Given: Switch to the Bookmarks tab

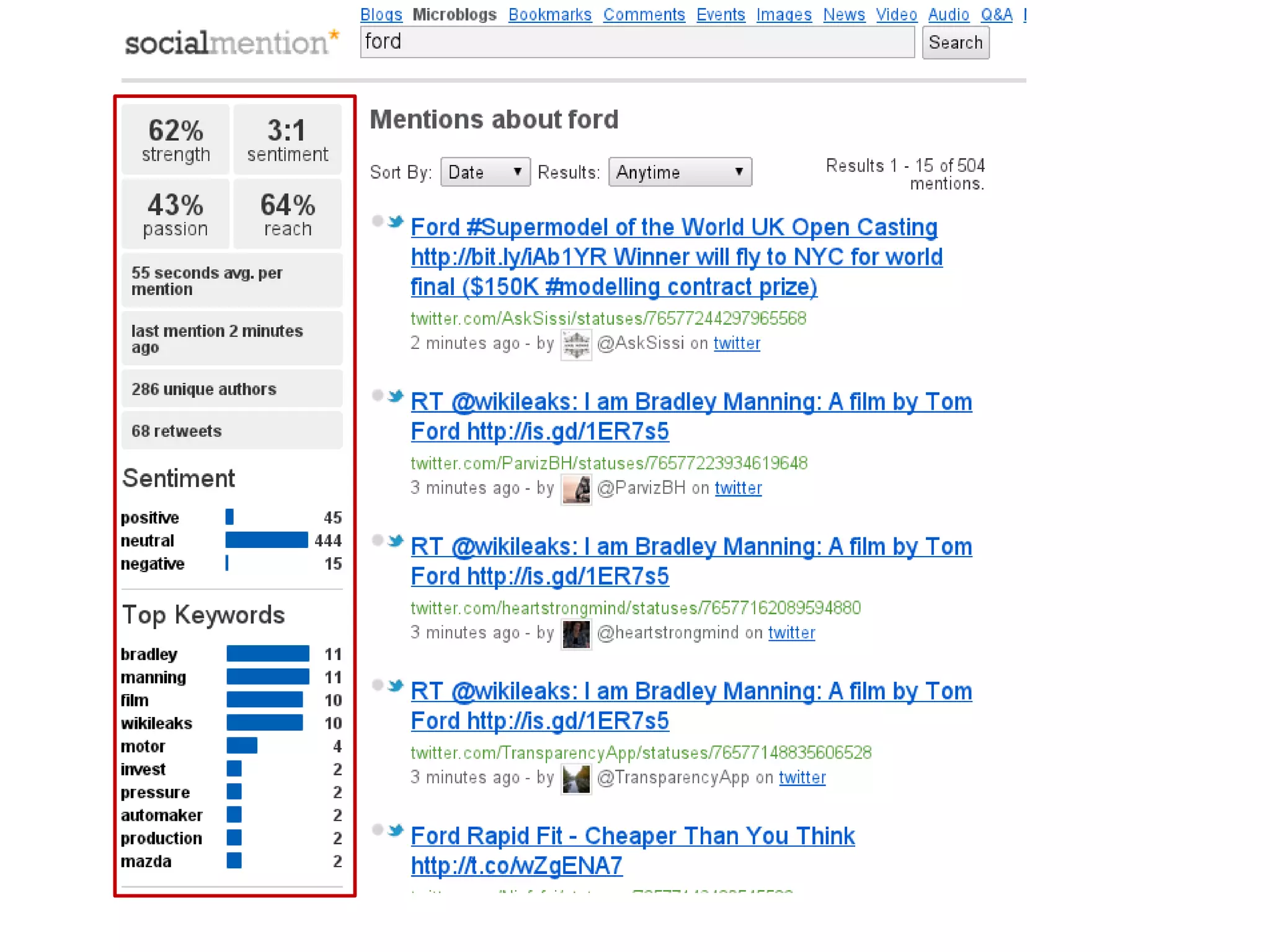Looking at the screenshot, I should [549, 14].
